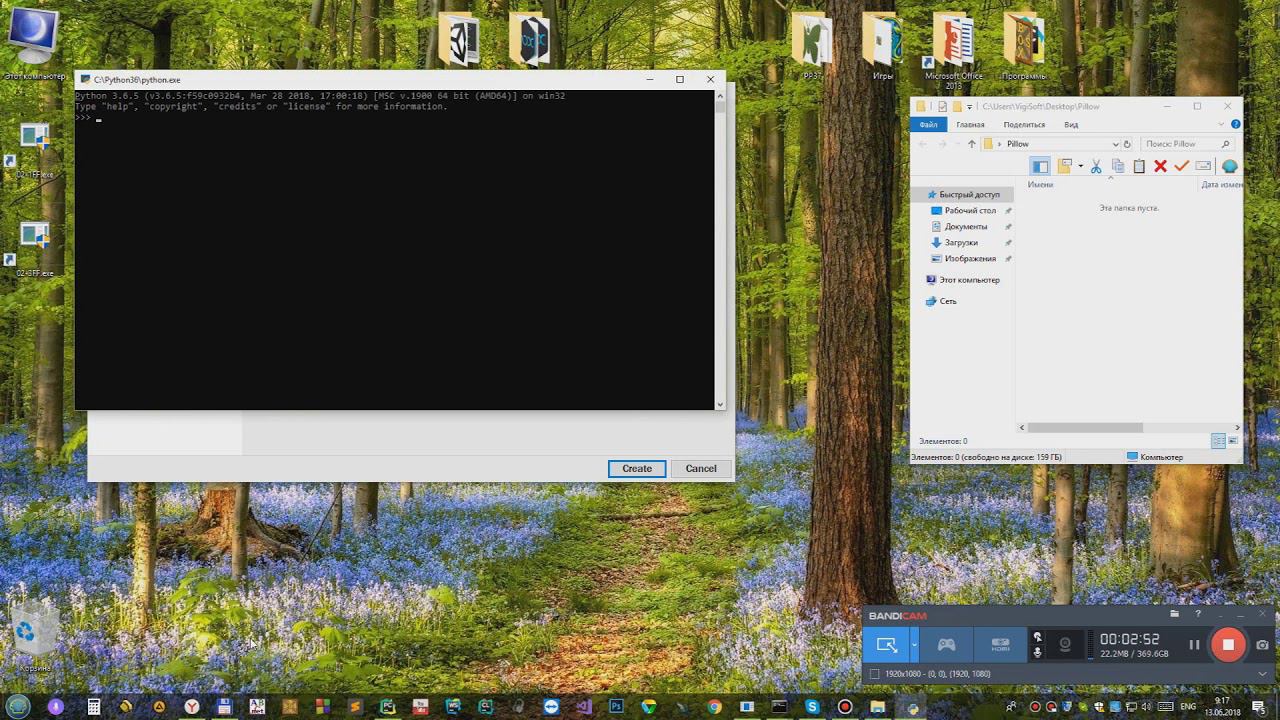Click the horizontal scrollbar in Explorer file list
The width and height of the screenshot is (1280, 720).
(1085, 428)
